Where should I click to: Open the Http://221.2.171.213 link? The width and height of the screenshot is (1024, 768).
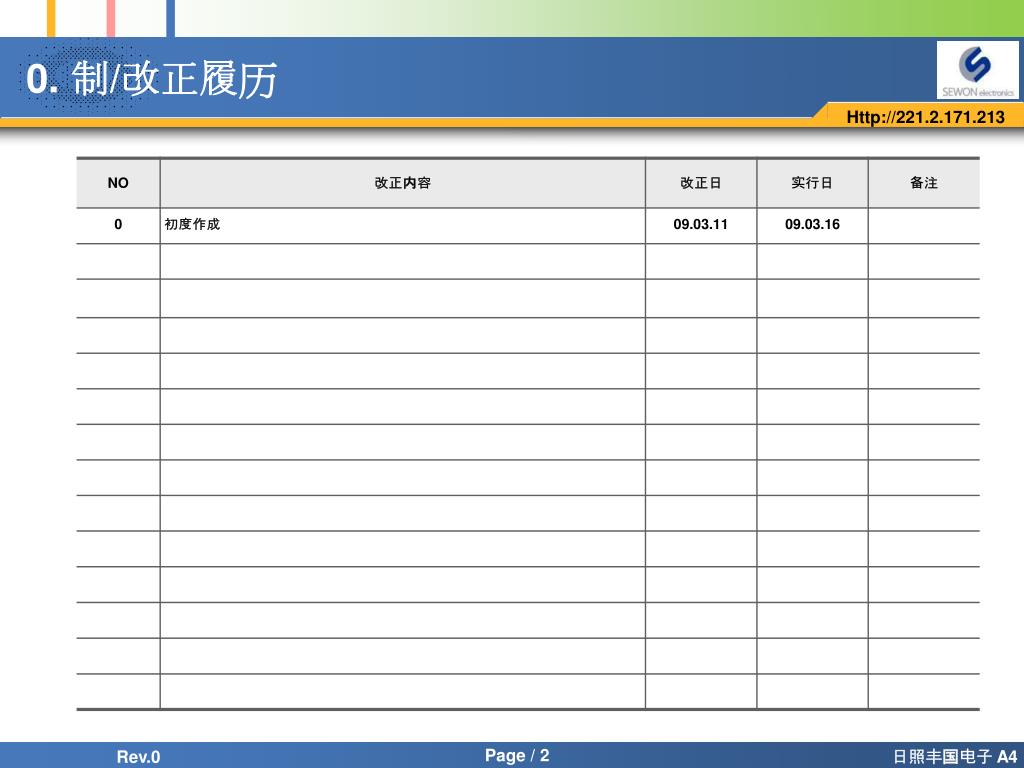click(x=925, y=118)
